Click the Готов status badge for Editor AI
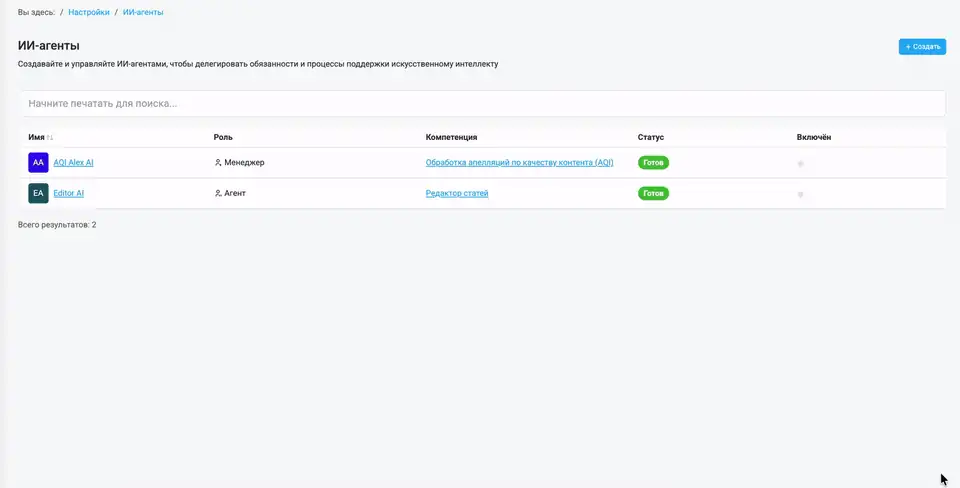Screen dimensions: 960x488 pyautogui.click(x=653, y=193)
